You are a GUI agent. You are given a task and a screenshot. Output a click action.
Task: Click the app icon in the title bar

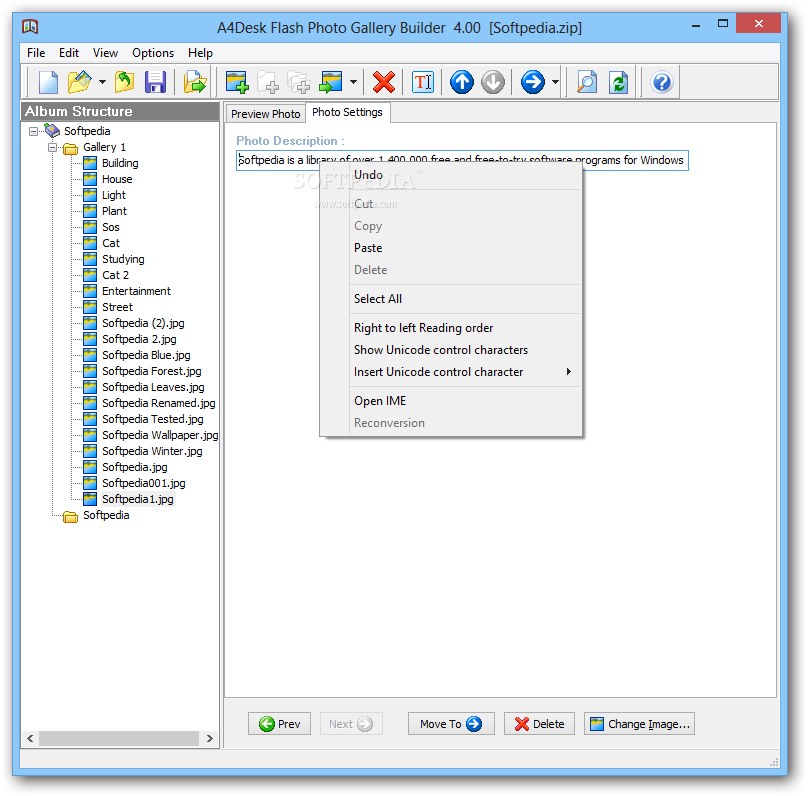click(x=30, y=26)
